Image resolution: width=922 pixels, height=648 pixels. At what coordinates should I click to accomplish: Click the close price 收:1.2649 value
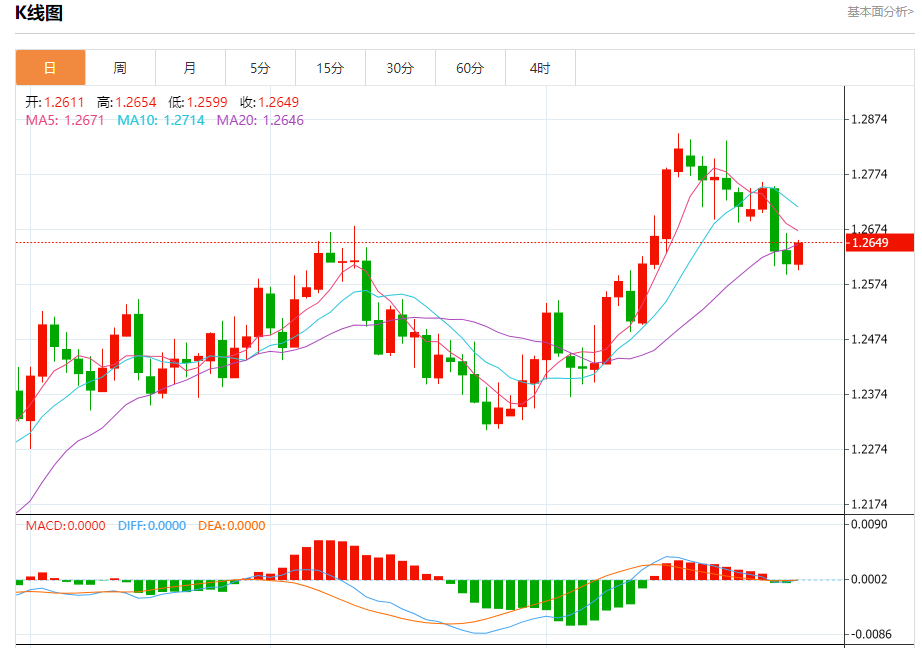click(x=269, y=102)
